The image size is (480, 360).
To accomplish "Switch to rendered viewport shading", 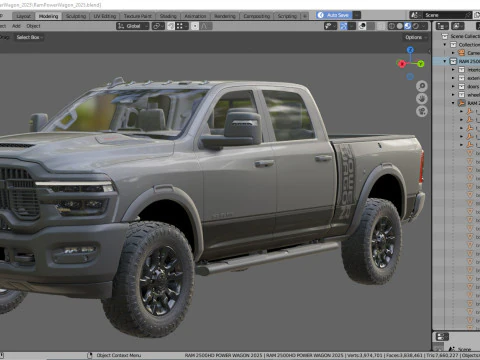I will pyautogui.click(x=415, y=26).
